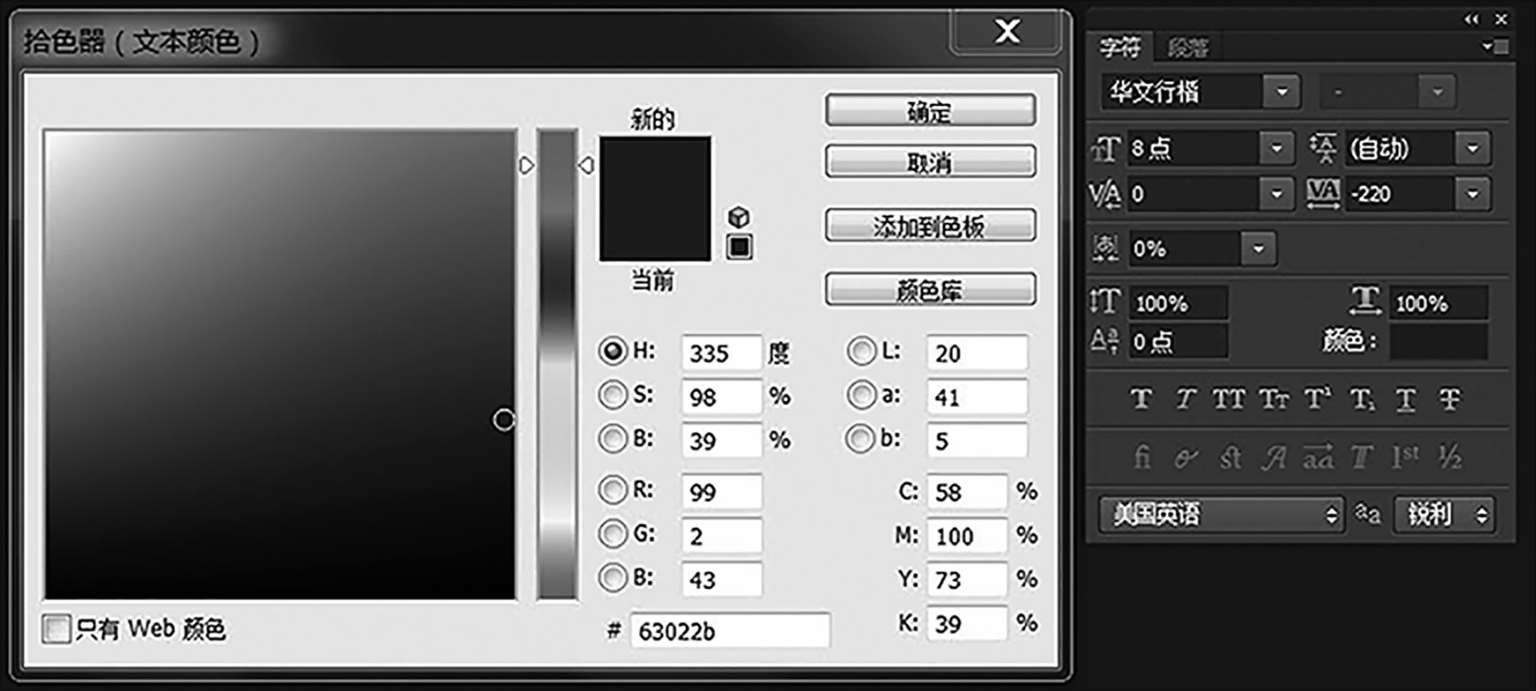The image size is (1536, 691).
Task: Click the tracking VA icon beside -220
Action: [x=1323, y=193]
